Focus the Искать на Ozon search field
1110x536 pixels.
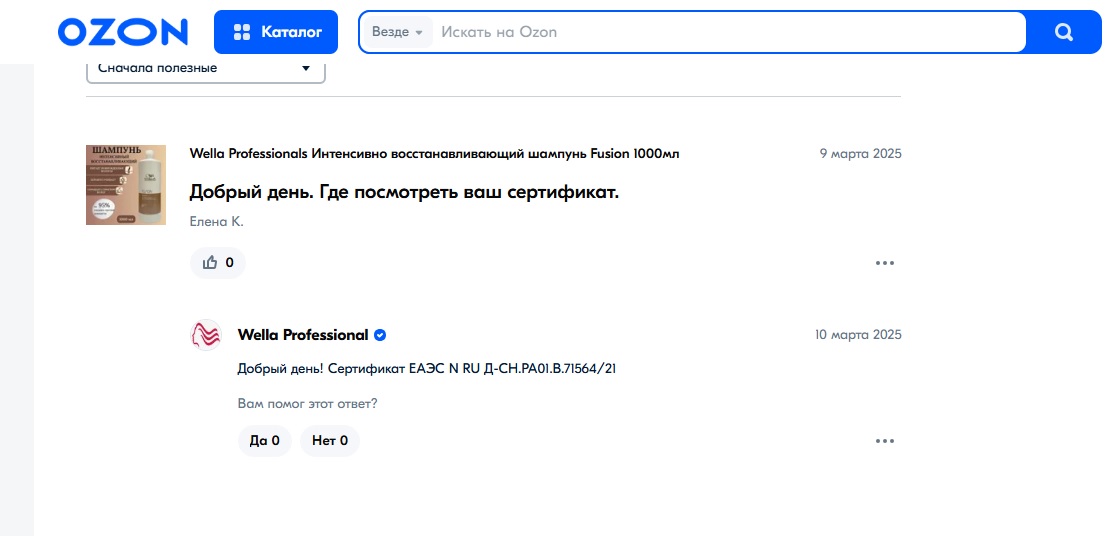pyautogui.click(x=729, y=32)
